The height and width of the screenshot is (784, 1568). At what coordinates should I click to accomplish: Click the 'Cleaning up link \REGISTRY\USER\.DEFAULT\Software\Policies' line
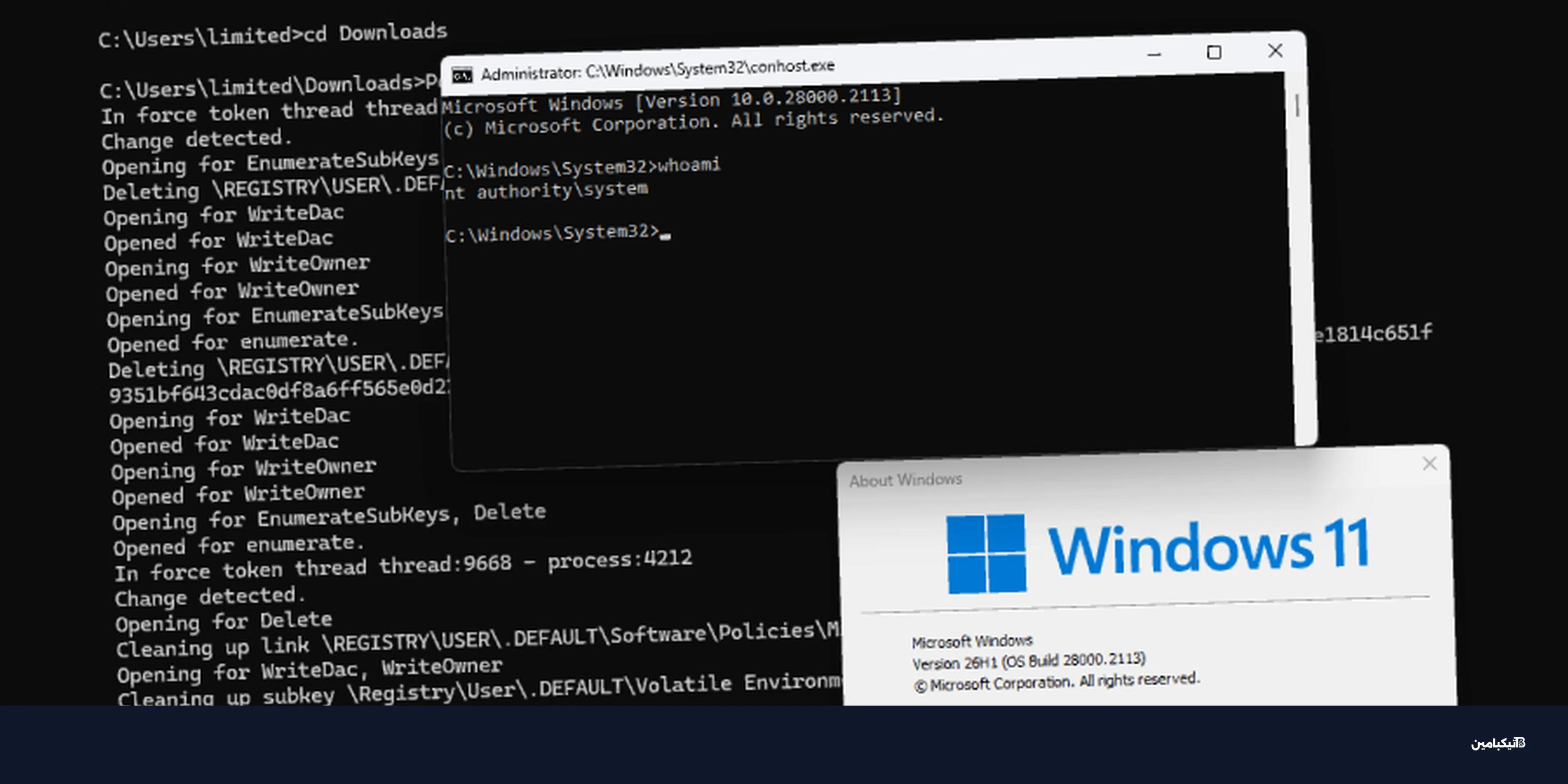click(x=479, y=640)
